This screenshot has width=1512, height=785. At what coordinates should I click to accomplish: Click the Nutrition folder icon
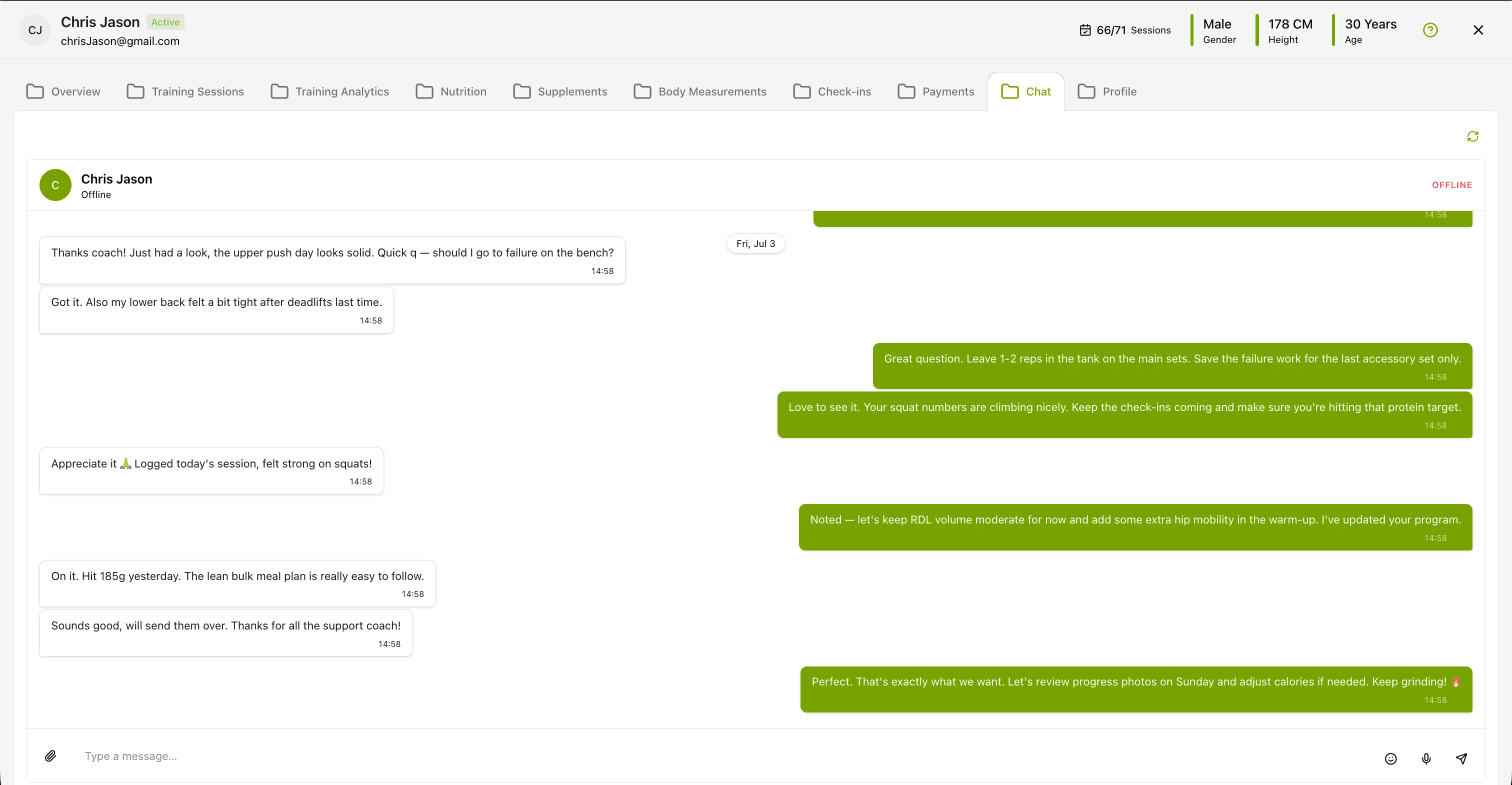click(x=424, y=91)
